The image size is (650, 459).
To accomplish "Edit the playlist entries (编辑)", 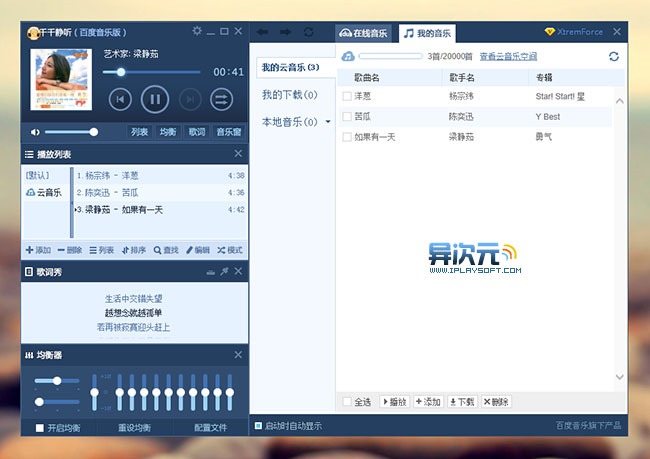I will [x=198, y=250].
